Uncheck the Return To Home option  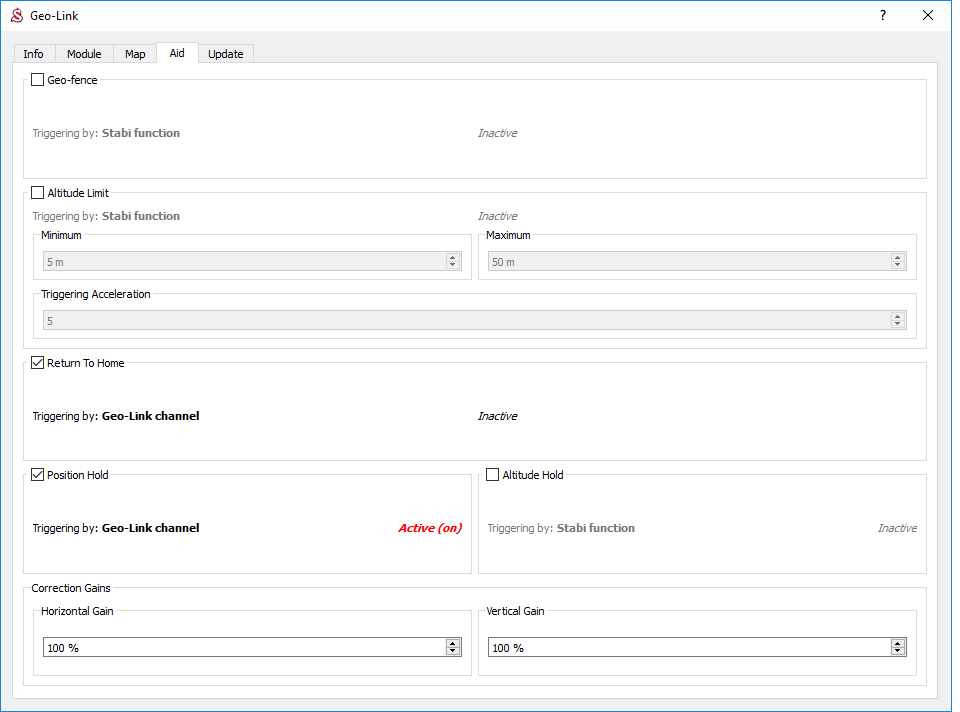(38, 363)
